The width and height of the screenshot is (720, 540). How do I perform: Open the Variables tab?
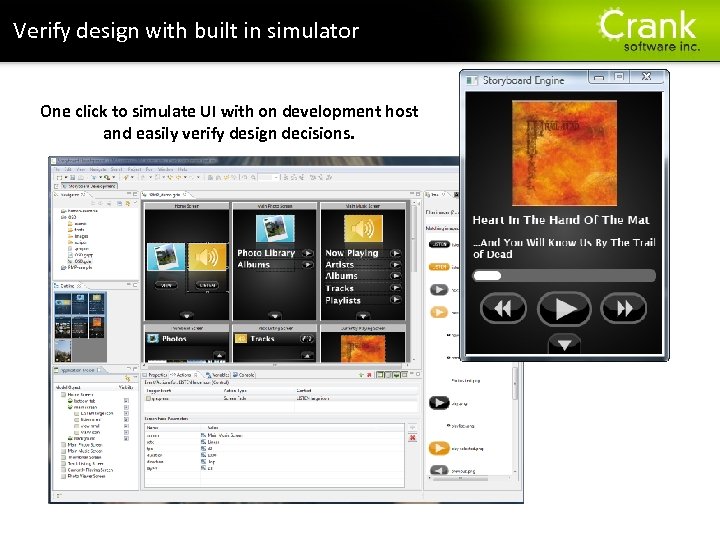point(218,375)
